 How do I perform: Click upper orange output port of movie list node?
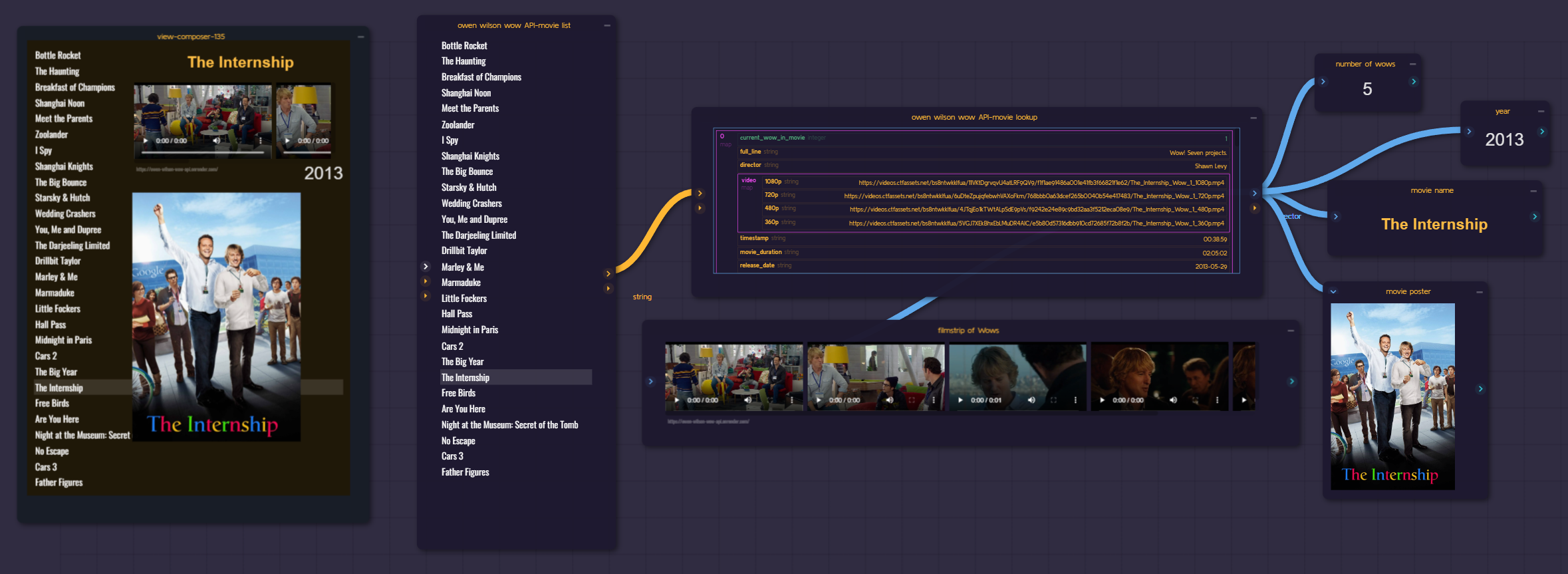click(608, 273)
